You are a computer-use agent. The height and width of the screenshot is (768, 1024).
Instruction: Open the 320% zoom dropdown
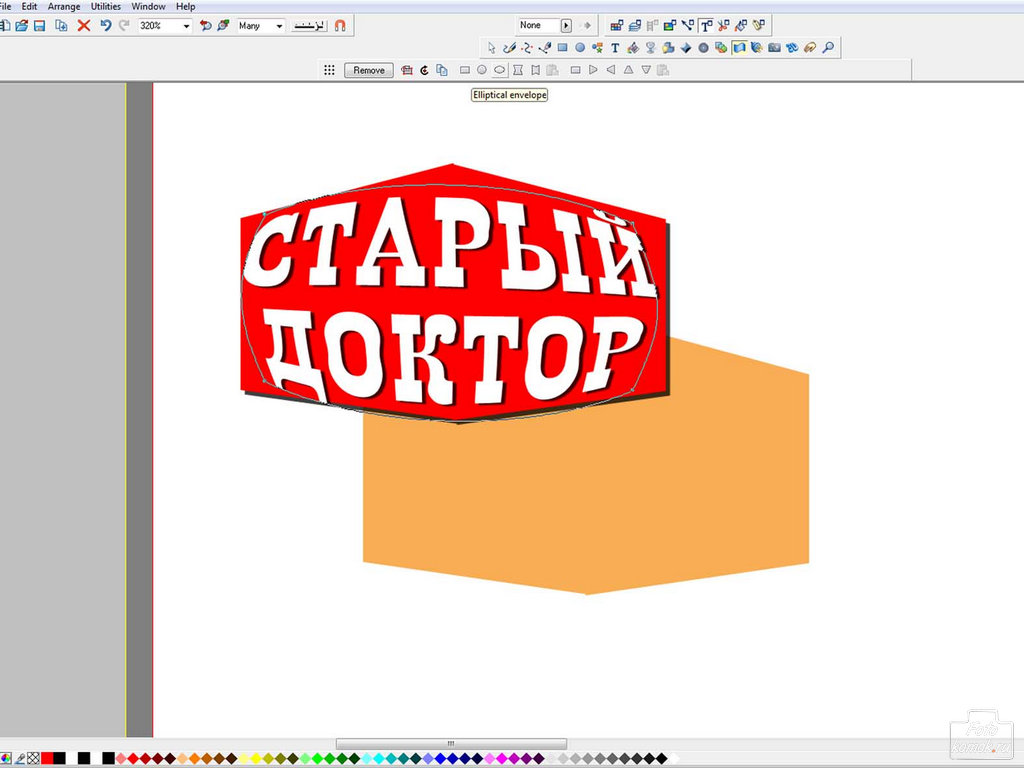click(x=186, y=26)
